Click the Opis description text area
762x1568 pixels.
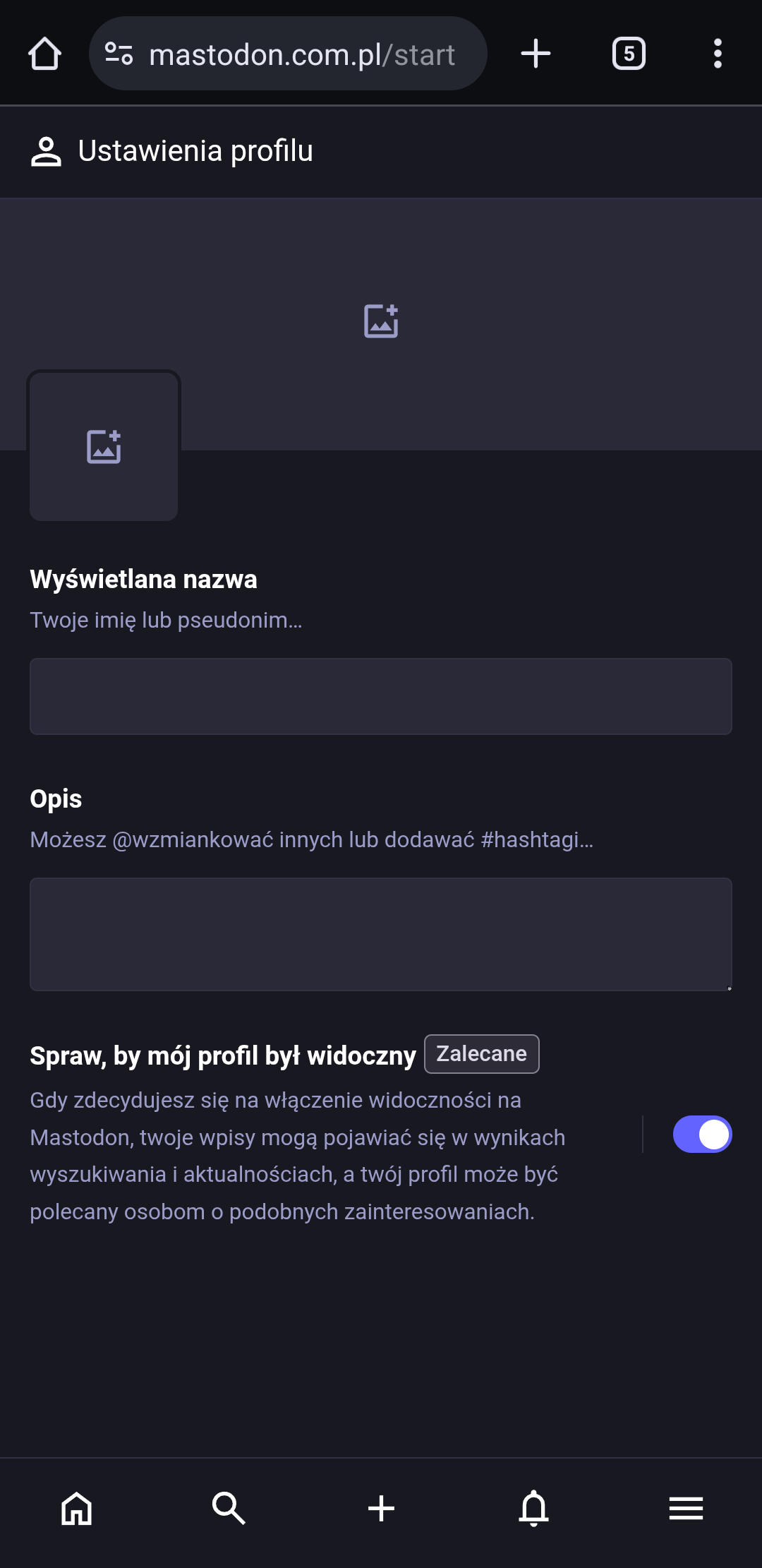pos(381,934)
